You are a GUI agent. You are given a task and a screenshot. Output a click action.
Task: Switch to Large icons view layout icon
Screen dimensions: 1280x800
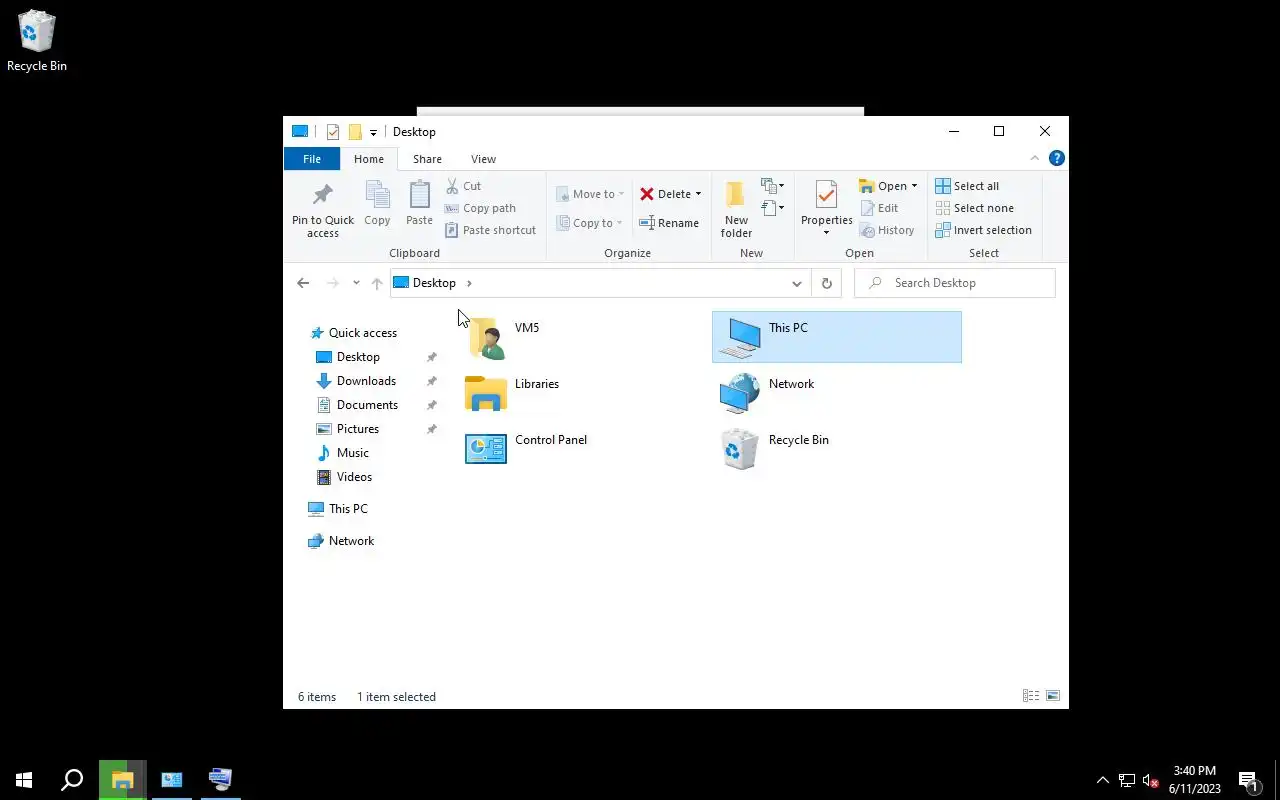click(1052, 696)
